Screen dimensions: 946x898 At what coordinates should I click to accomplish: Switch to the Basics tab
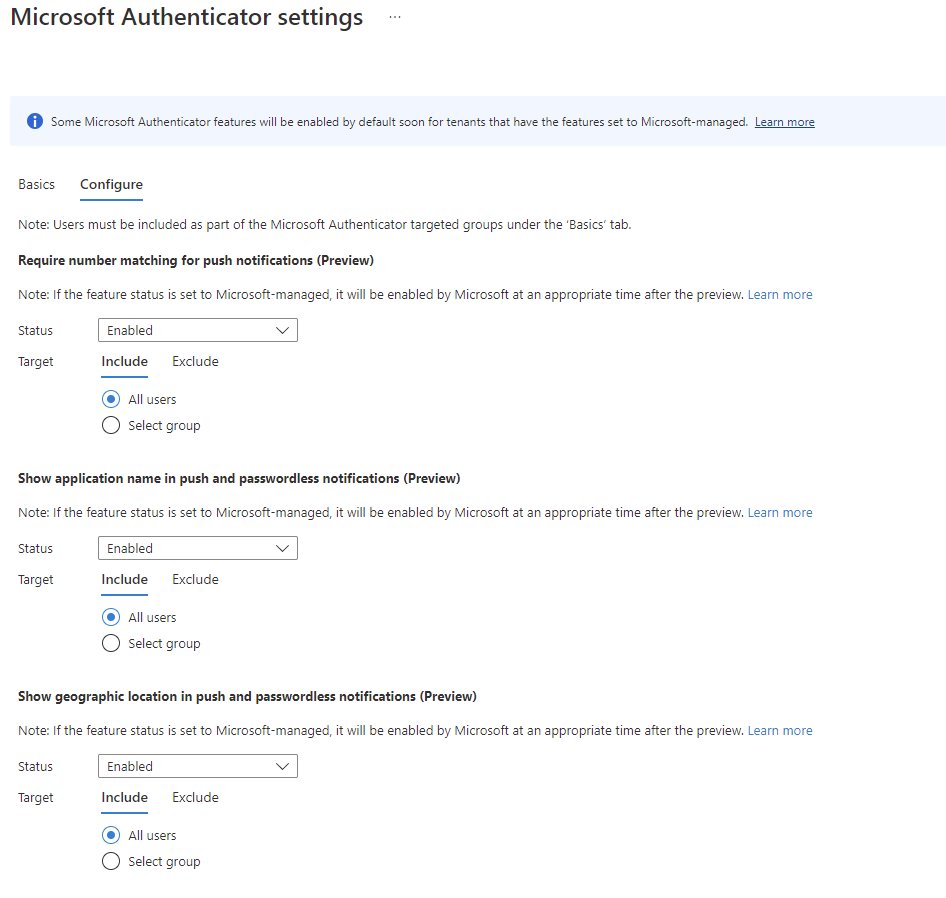[36, 184]
